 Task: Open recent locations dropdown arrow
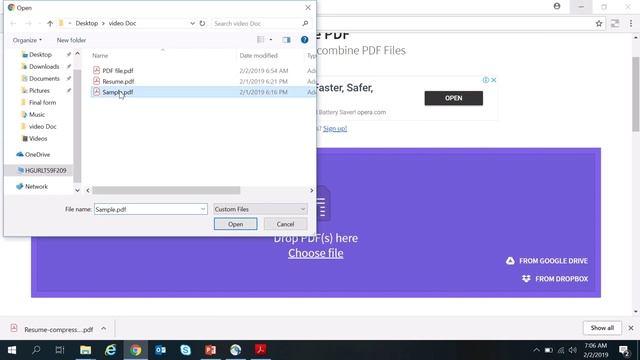(39, 24)
